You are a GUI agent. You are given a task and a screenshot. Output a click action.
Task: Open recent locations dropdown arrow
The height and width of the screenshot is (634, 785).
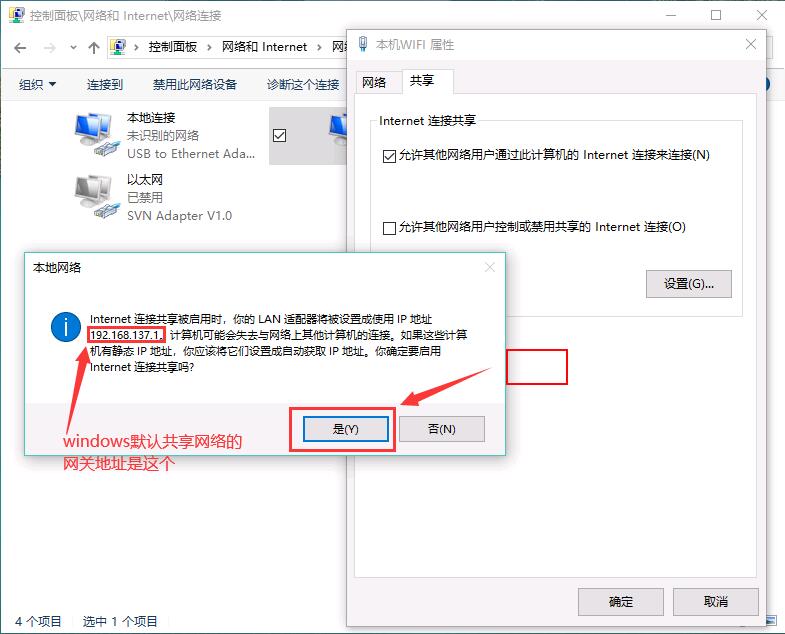coord(74,48)
